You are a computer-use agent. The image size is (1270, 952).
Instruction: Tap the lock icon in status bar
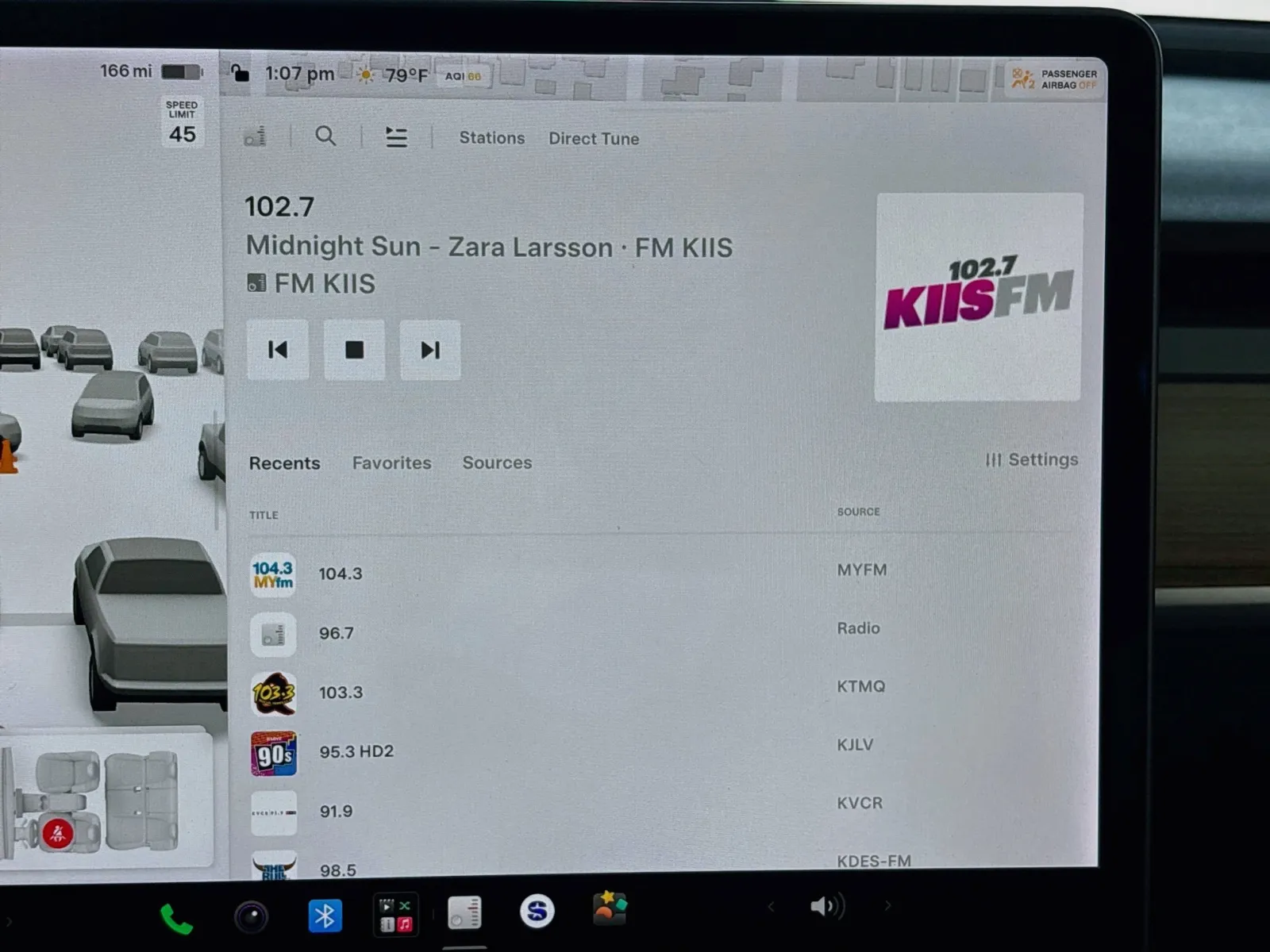(x=240, y=74)
